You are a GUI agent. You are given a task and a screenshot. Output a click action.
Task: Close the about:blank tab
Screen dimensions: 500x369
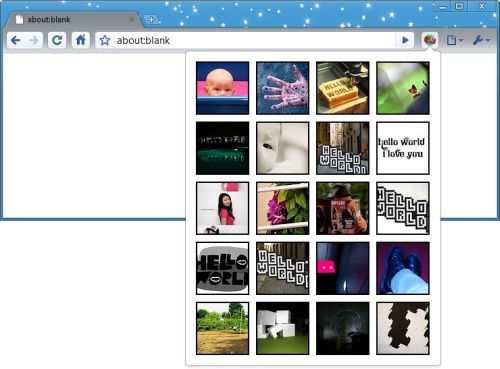tap(132, 19)
